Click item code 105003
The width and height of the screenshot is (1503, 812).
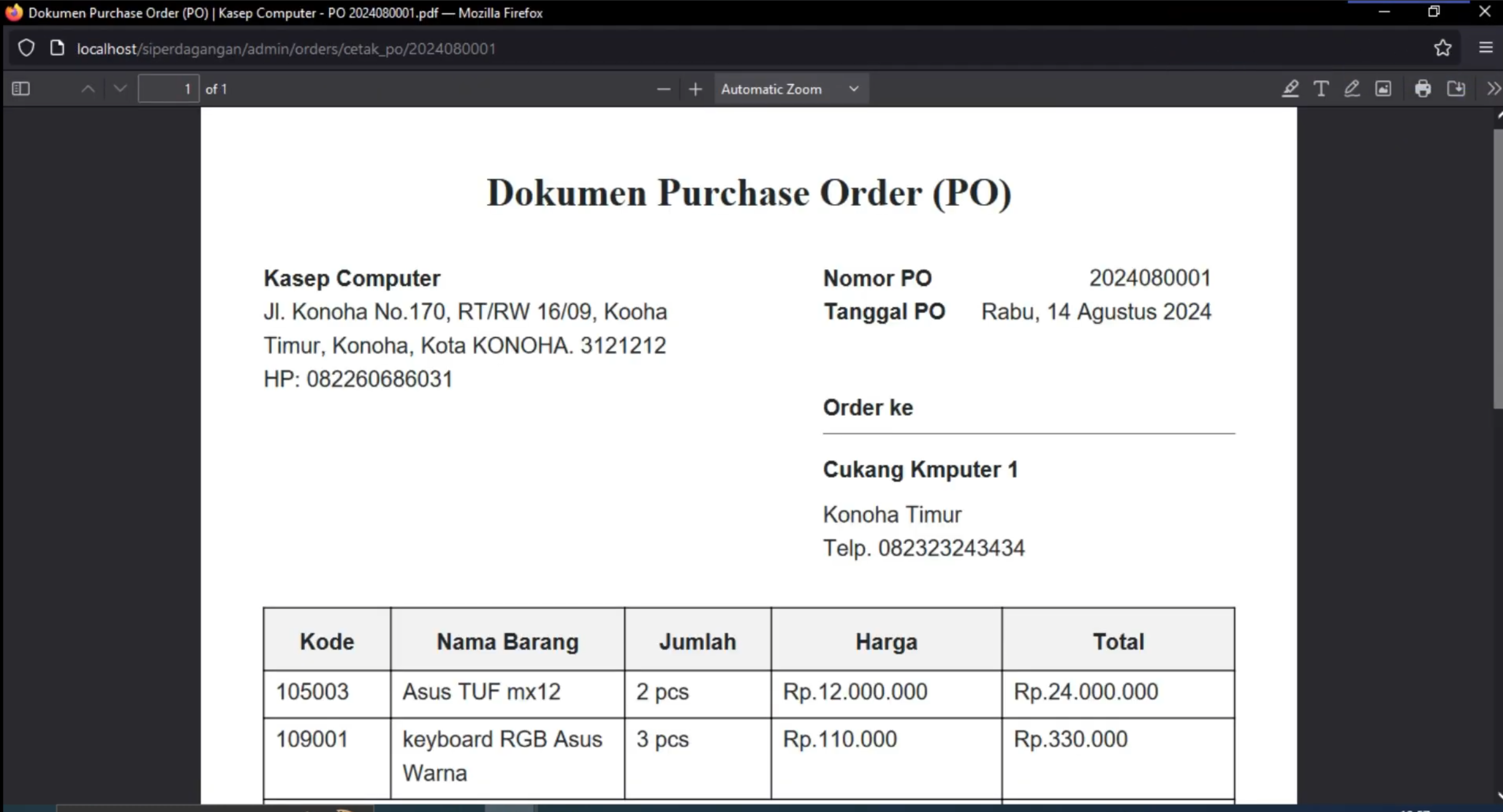click(x=312, y=691)
